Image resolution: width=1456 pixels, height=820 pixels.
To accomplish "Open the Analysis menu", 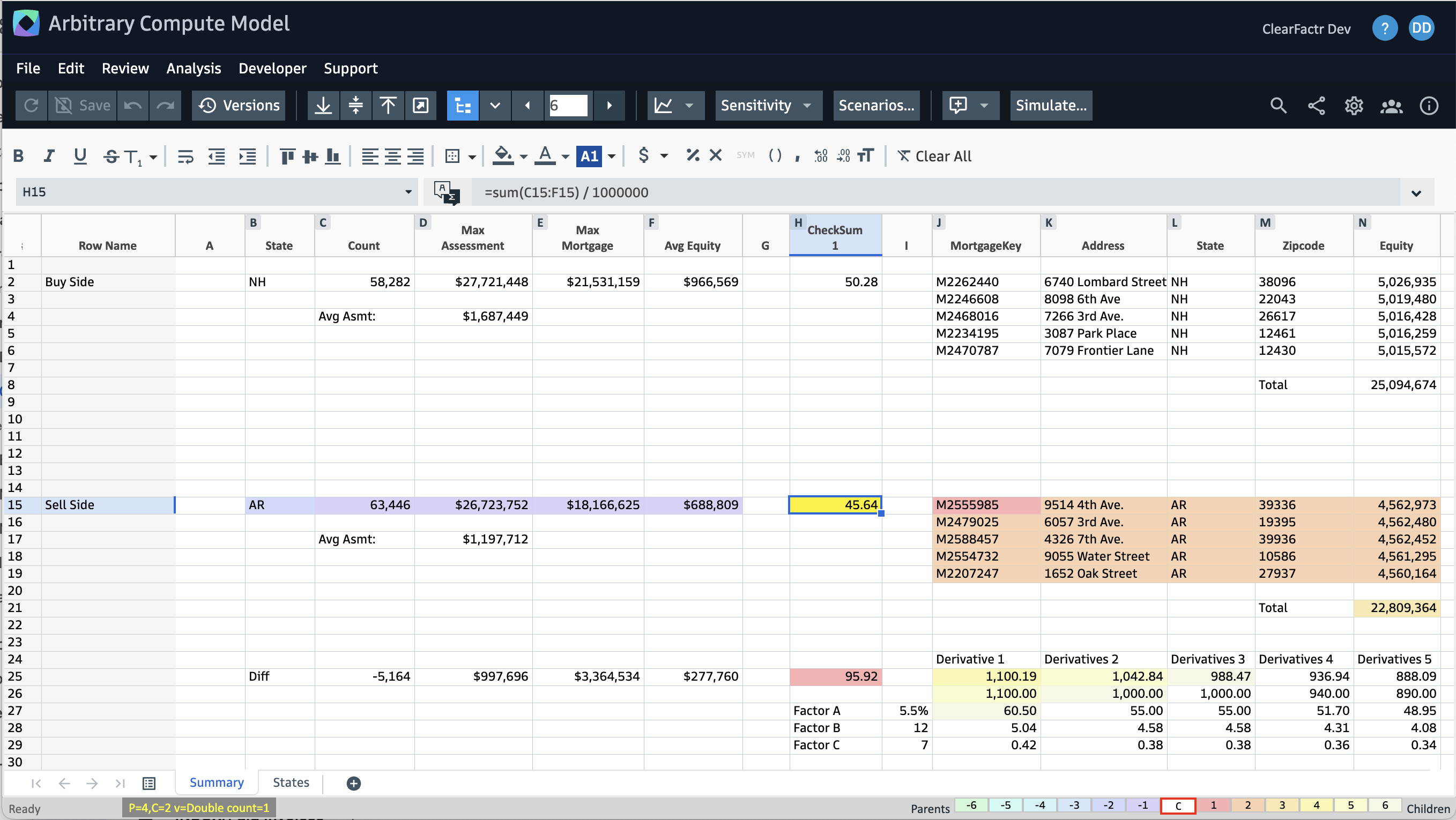I will click(194, 69).
